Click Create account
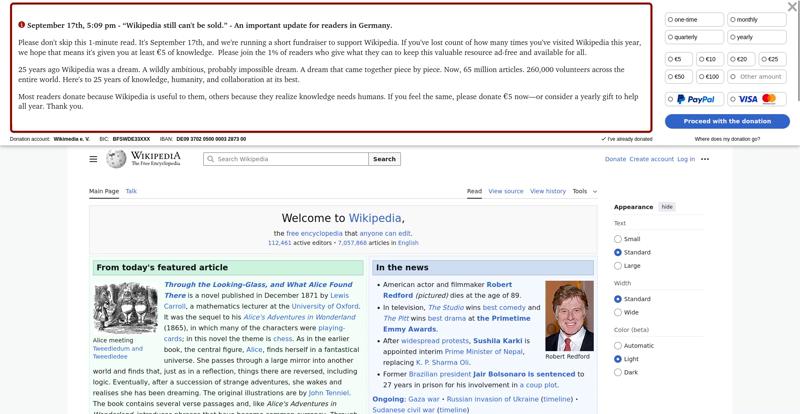 point(652,159)
